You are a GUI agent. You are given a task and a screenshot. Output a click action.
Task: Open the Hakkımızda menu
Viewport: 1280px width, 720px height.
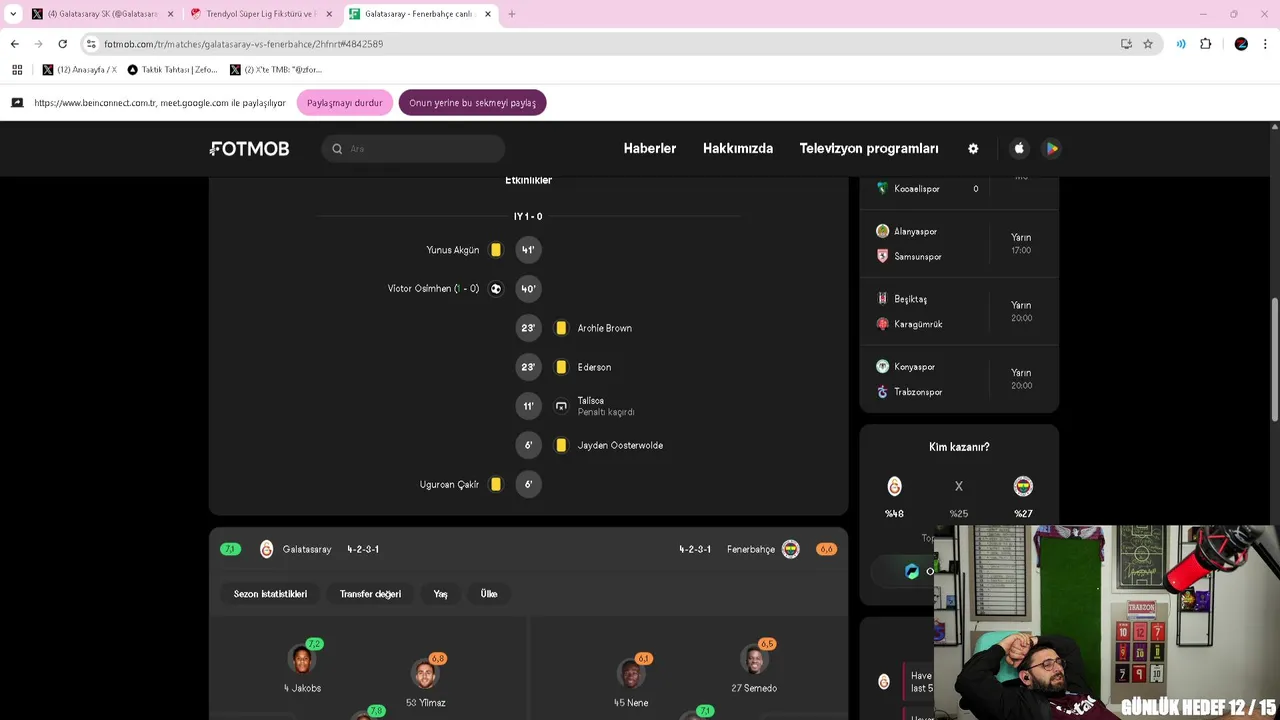tap(738, 148)
